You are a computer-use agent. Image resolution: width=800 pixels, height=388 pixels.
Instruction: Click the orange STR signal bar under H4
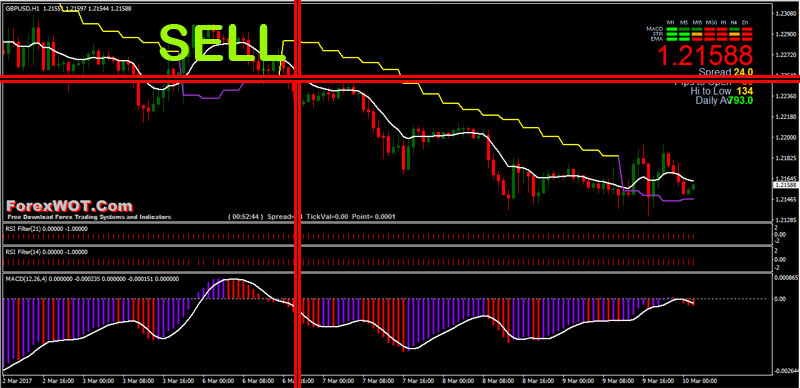pyautogui.click(x=734, y=34)
